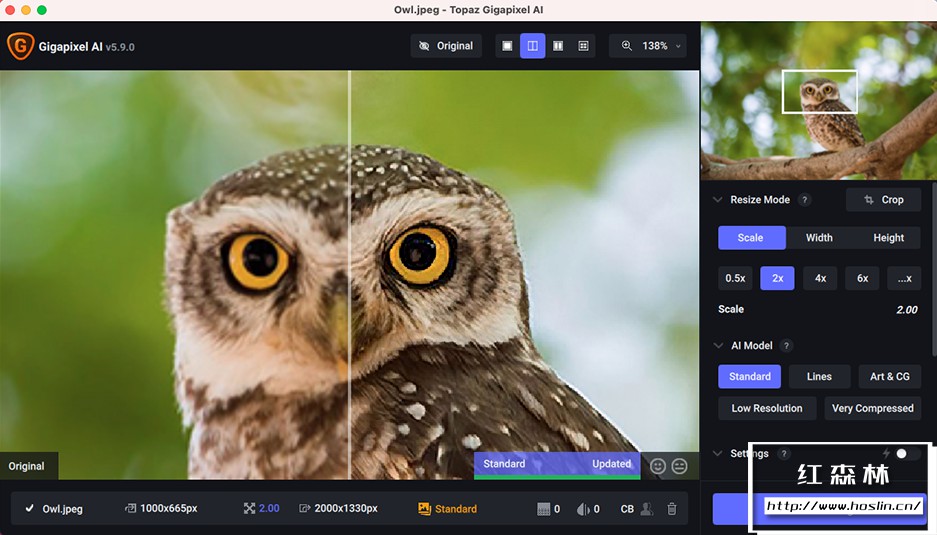Collapse the AI Model section
The width and height of the screenshot is (937, 535).
click(717, 346)
